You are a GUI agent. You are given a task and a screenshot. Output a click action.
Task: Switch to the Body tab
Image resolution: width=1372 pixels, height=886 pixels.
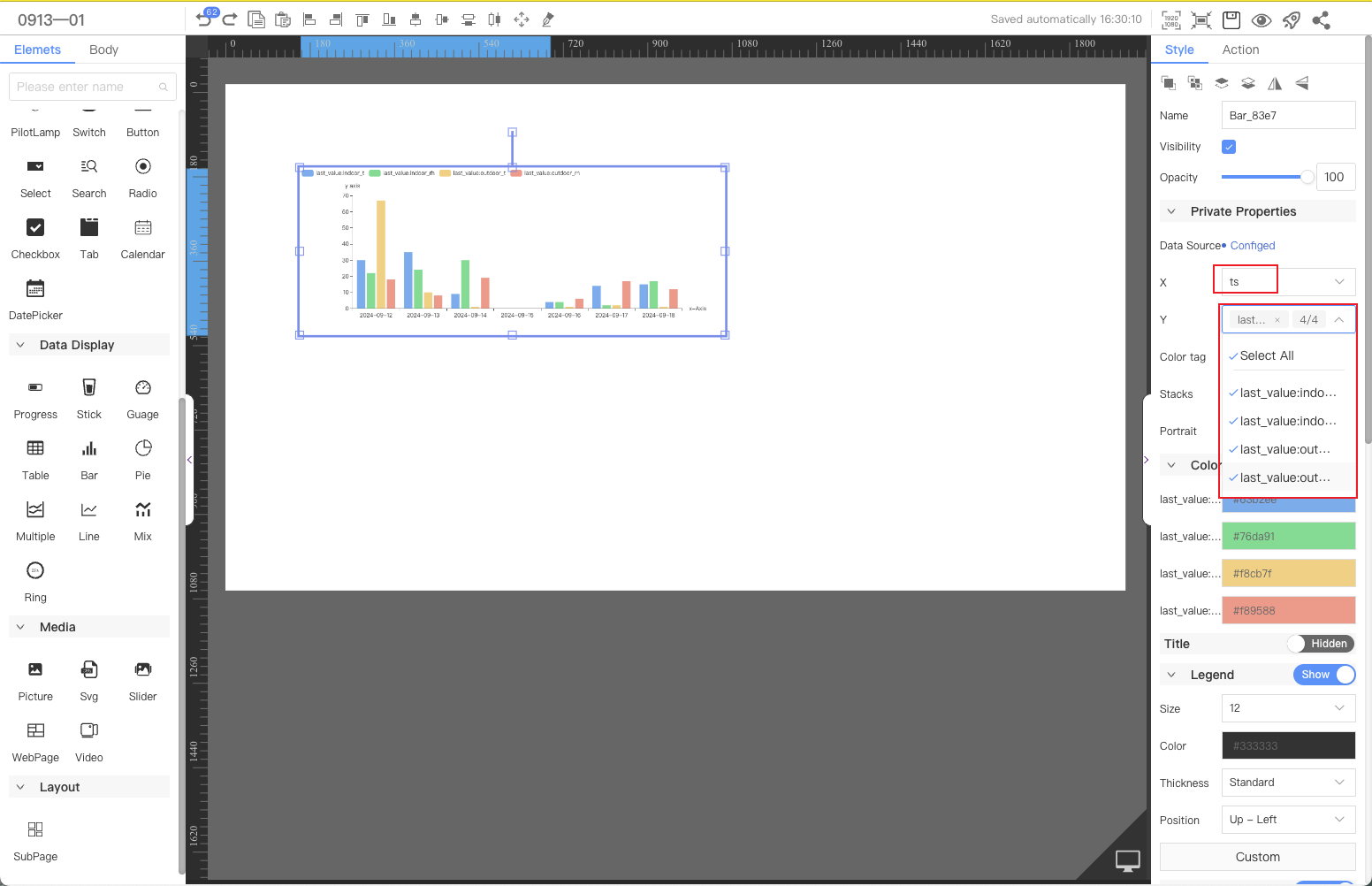click(103, 50)
